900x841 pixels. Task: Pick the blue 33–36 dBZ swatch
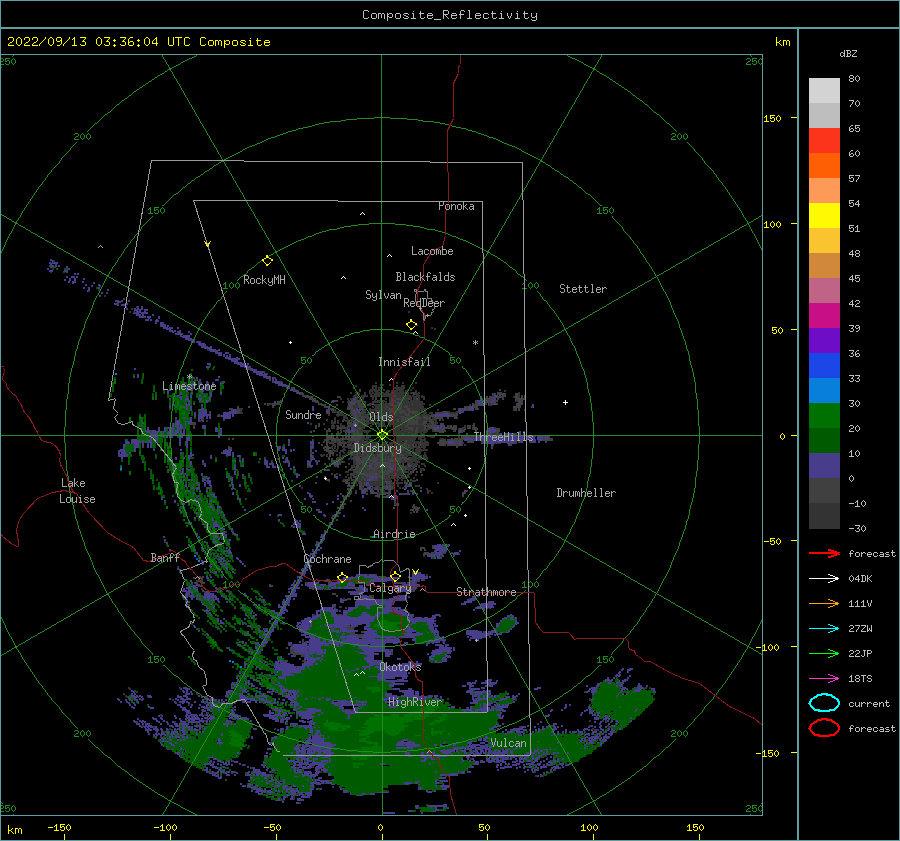pos(824,366)
